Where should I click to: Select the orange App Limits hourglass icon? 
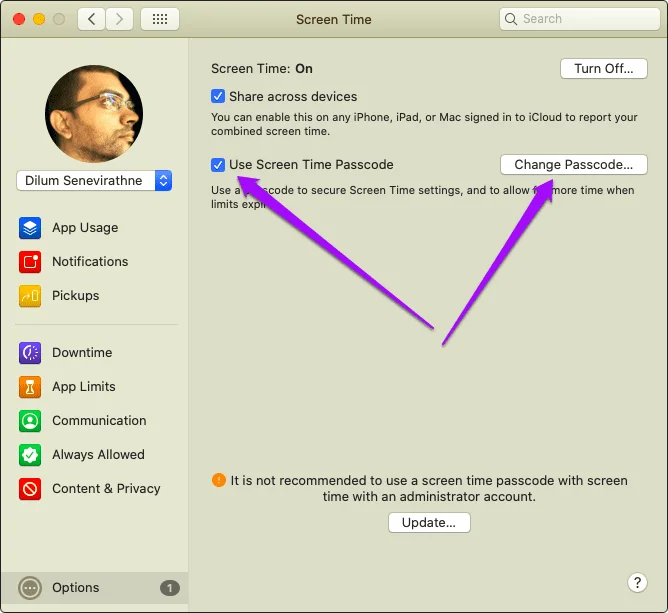click(30, 387)
